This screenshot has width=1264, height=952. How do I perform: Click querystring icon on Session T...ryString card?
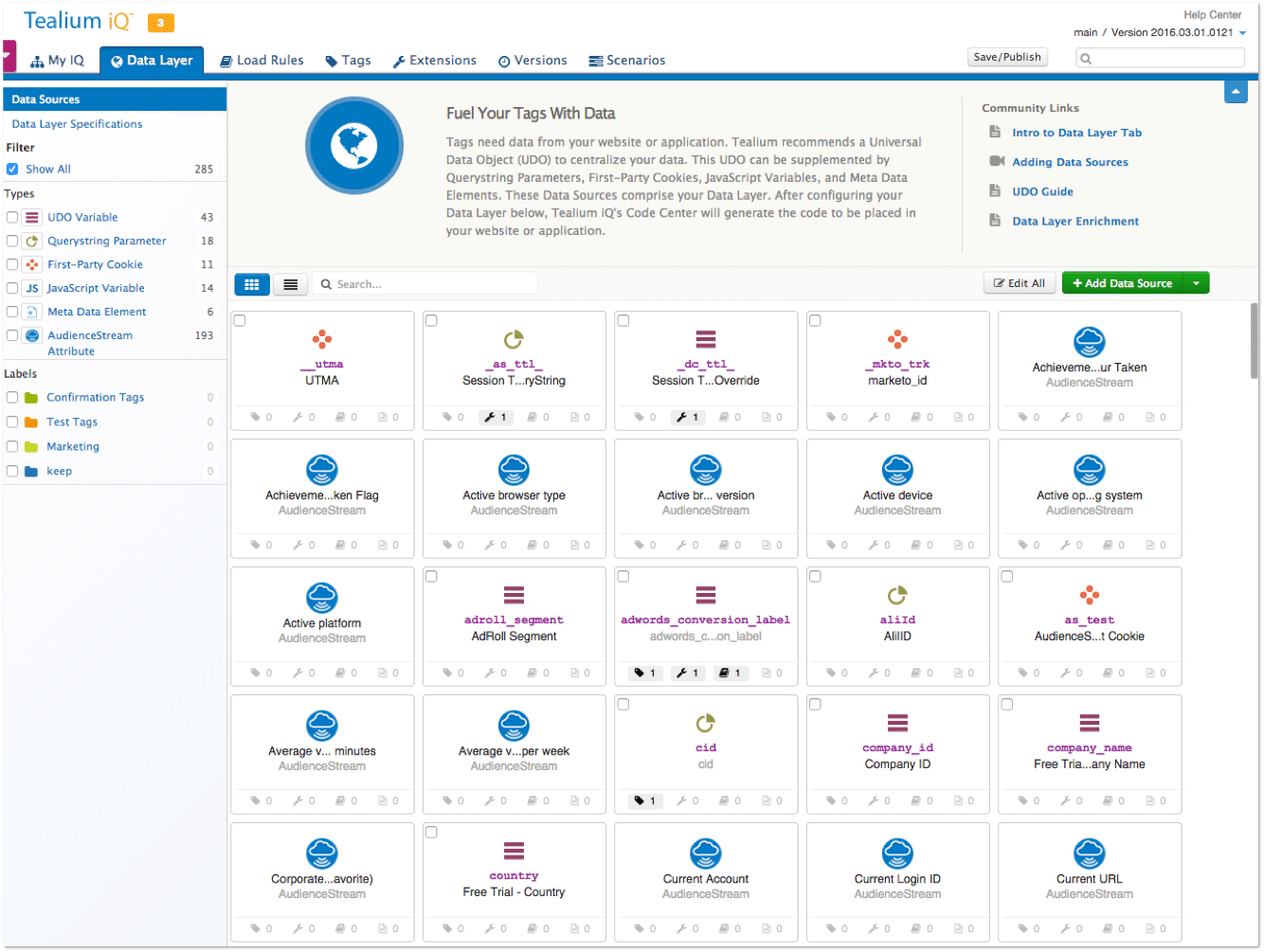click(514, 339)
